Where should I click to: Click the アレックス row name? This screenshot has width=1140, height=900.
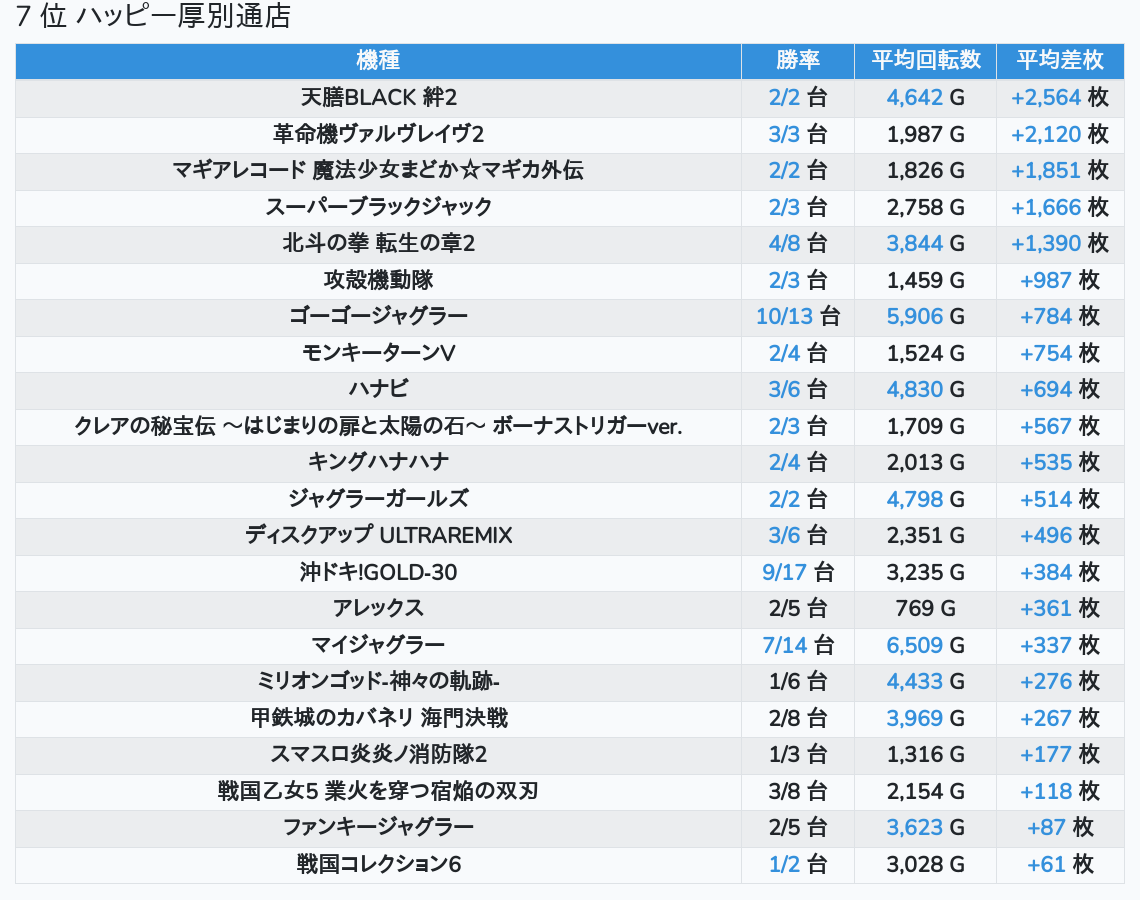click(x=378, y=608)
